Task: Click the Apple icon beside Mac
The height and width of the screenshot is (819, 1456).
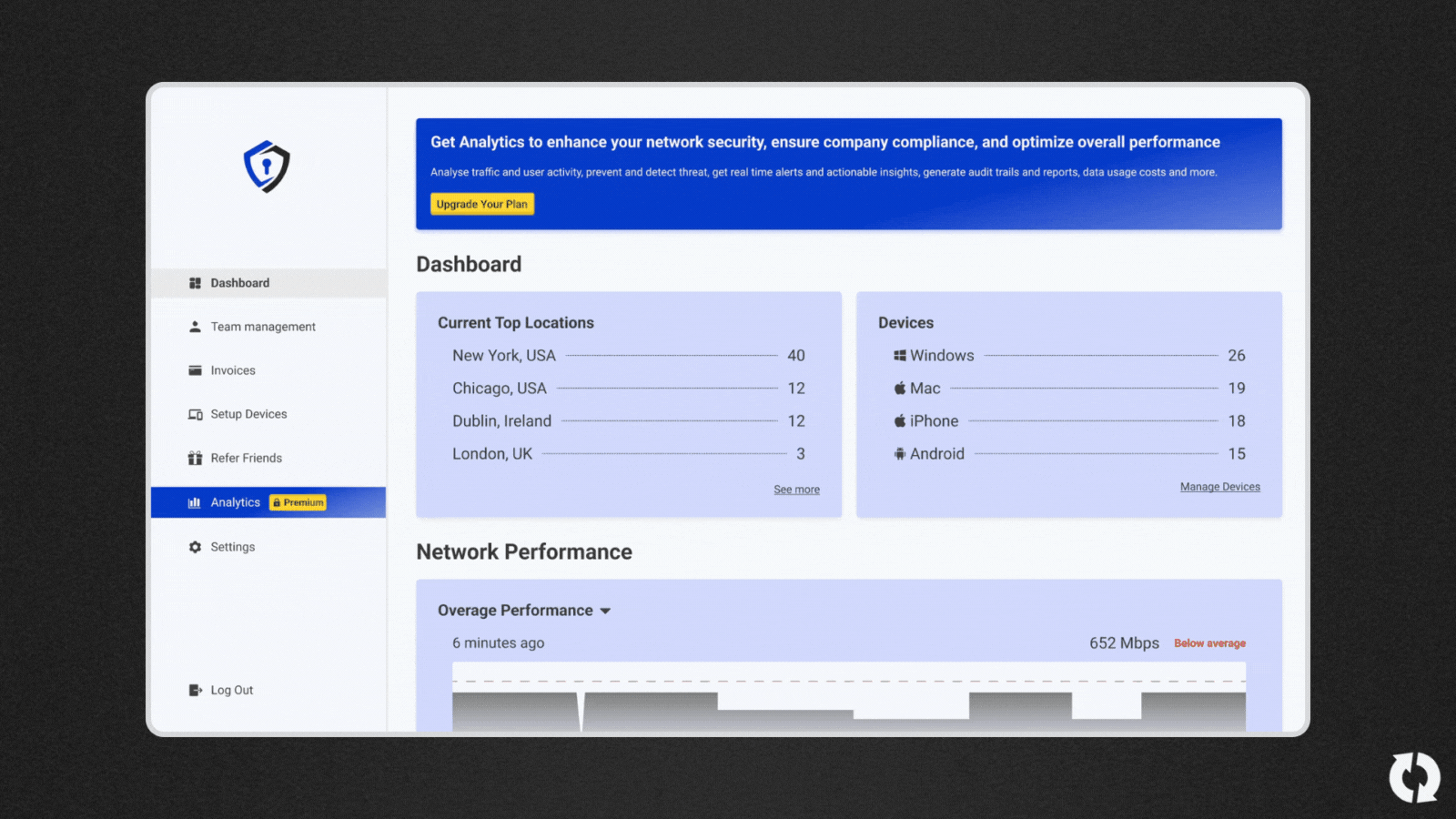Action: 899,388
